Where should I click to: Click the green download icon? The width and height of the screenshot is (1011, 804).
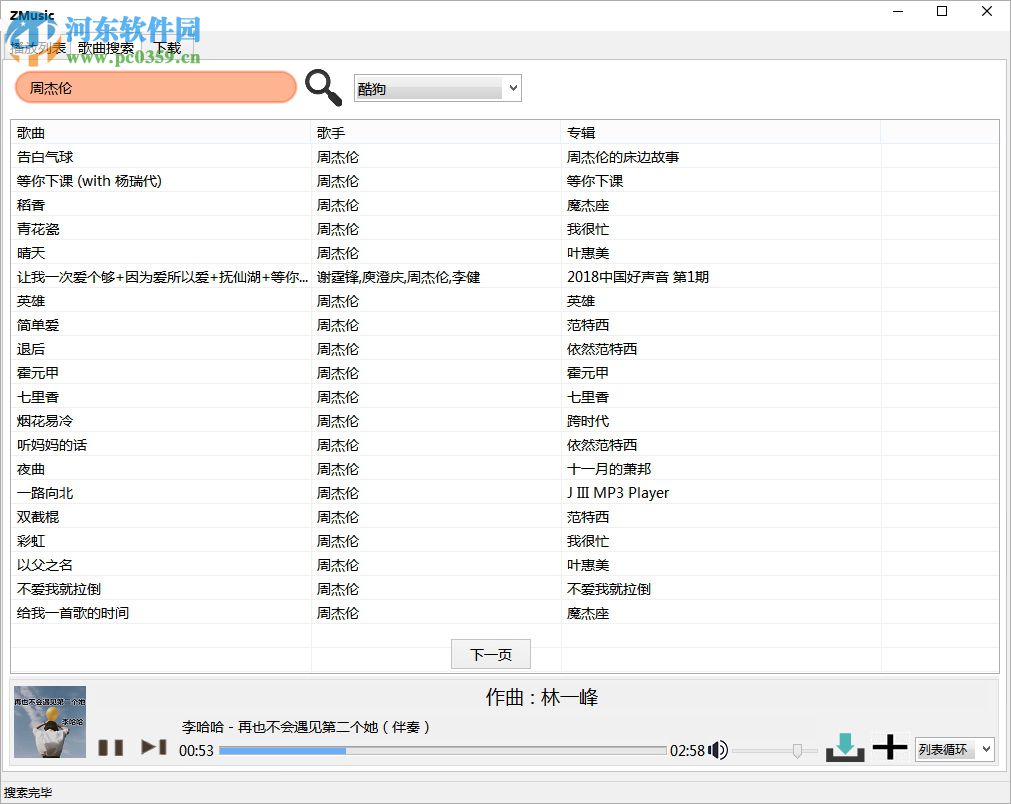[845, 746]
